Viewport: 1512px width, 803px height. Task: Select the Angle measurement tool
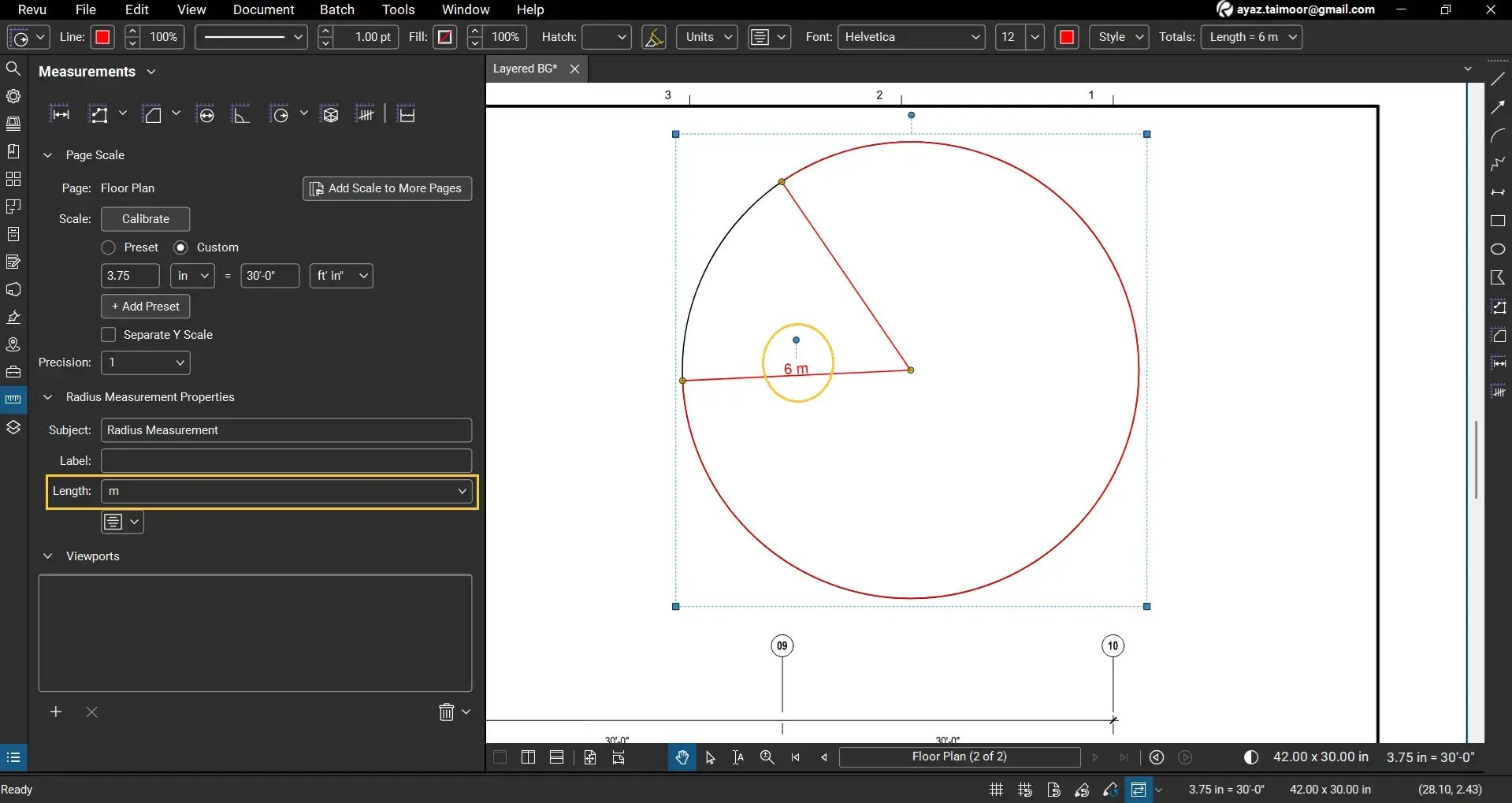coord(241,114)
